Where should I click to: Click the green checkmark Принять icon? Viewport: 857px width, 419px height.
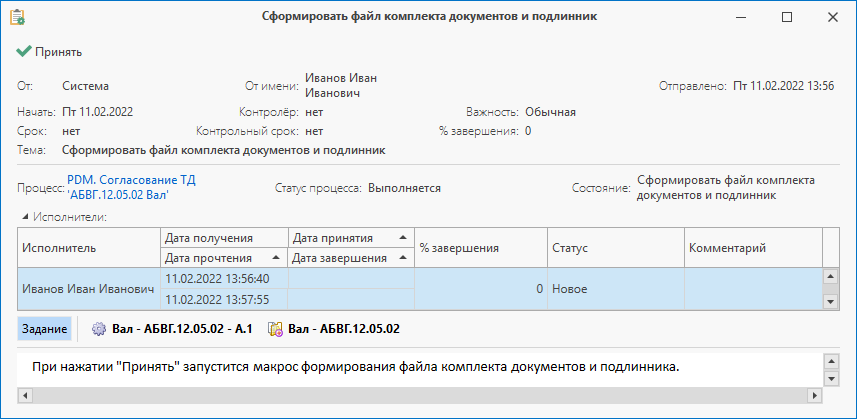24,51
